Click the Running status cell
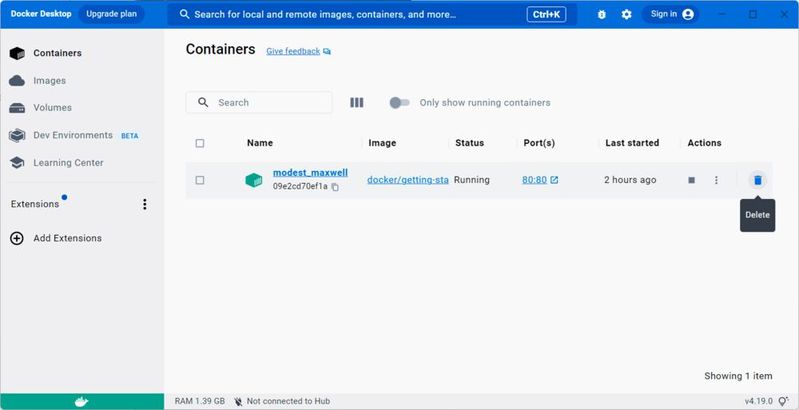The height and width of the screenshot is (410, 799). point(472,180)
